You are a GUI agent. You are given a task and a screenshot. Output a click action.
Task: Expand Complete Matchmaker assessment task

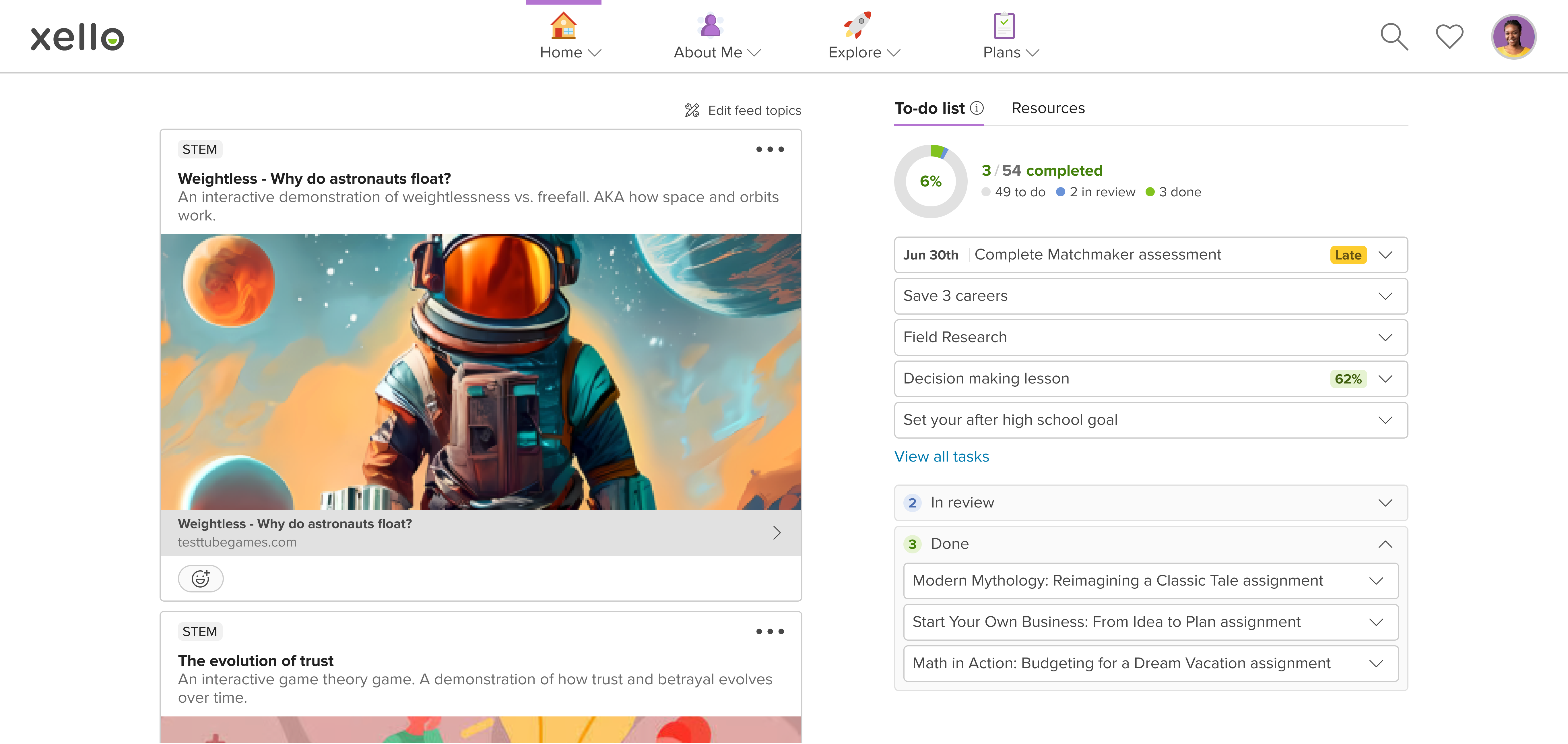pos(1385,255)
